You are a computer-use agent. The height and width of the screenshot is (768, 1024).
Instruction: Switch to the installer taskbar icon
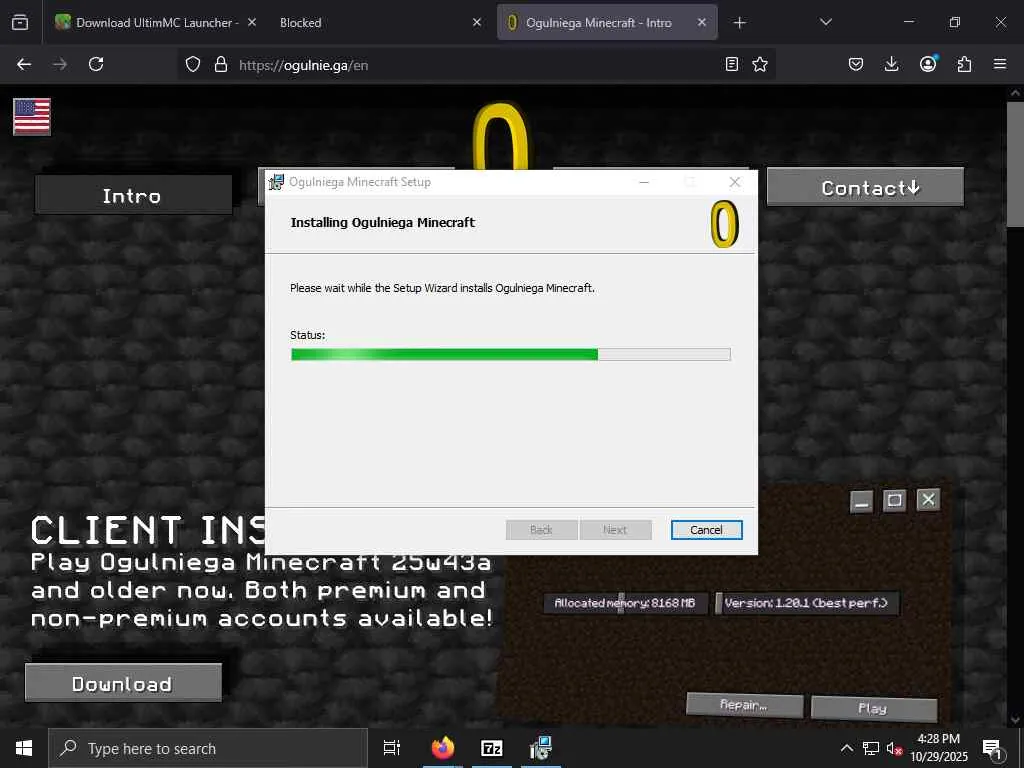[541, 748]
